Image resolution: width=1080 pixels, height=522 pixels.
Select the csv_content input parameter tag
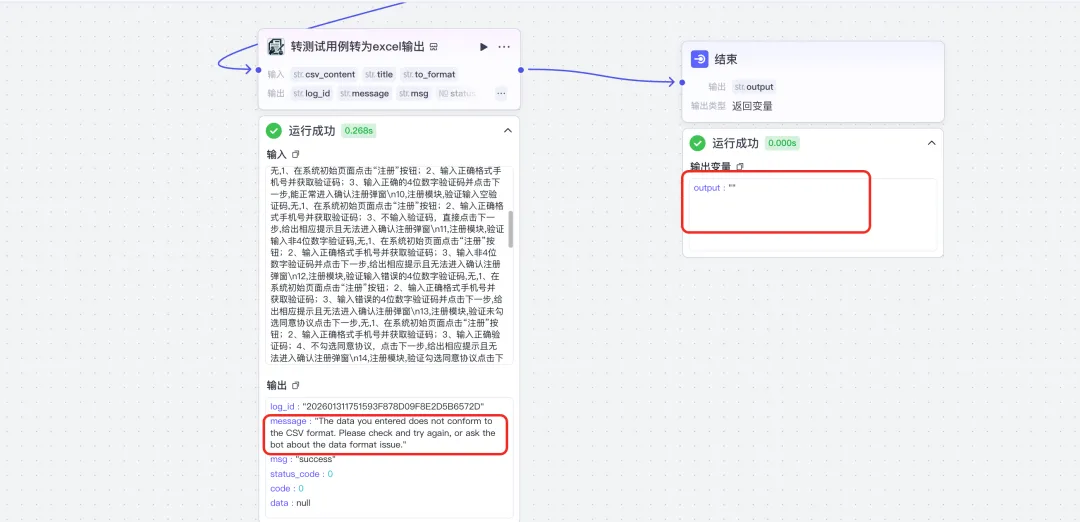pos(324,74)
